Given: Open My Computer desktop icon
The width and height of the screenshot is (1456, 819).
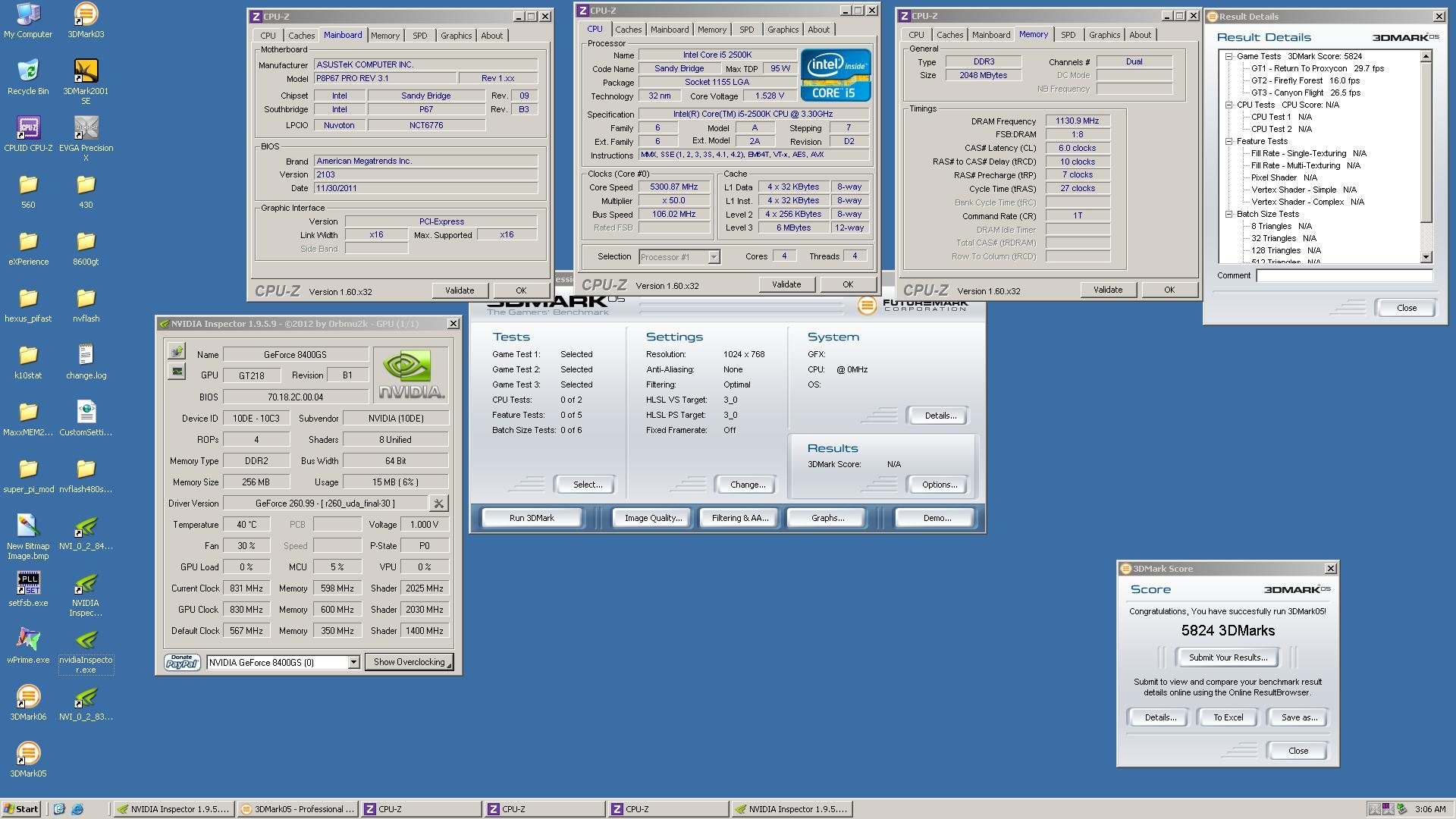Looking at the screenshot, I should pyautogui.click(x=28, y=20).
